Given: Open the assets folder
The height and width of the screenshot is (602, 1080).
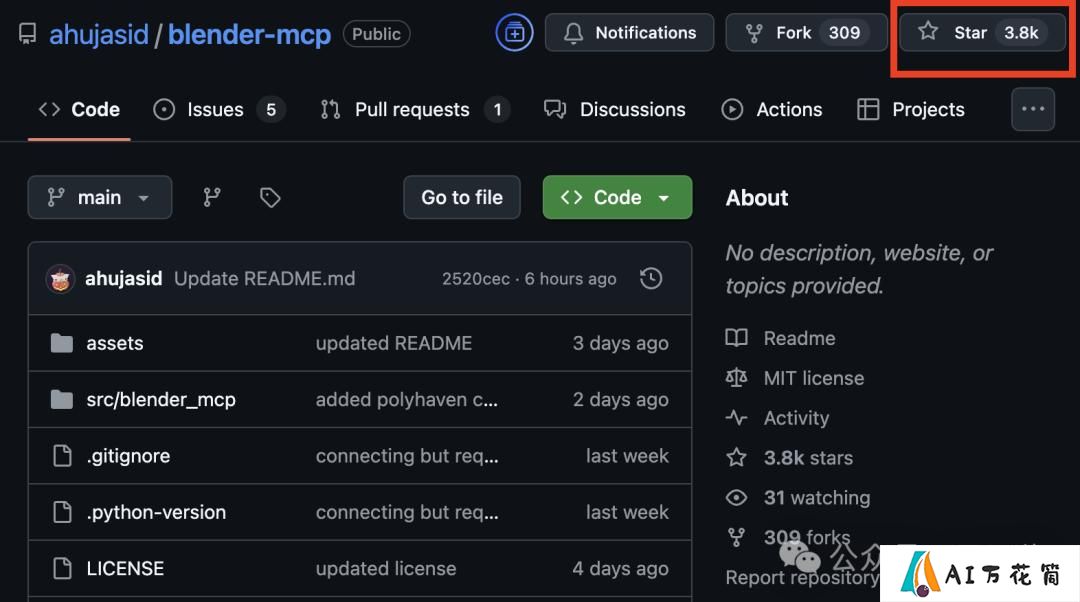Looking at the screenshot, I should (115, 343).
